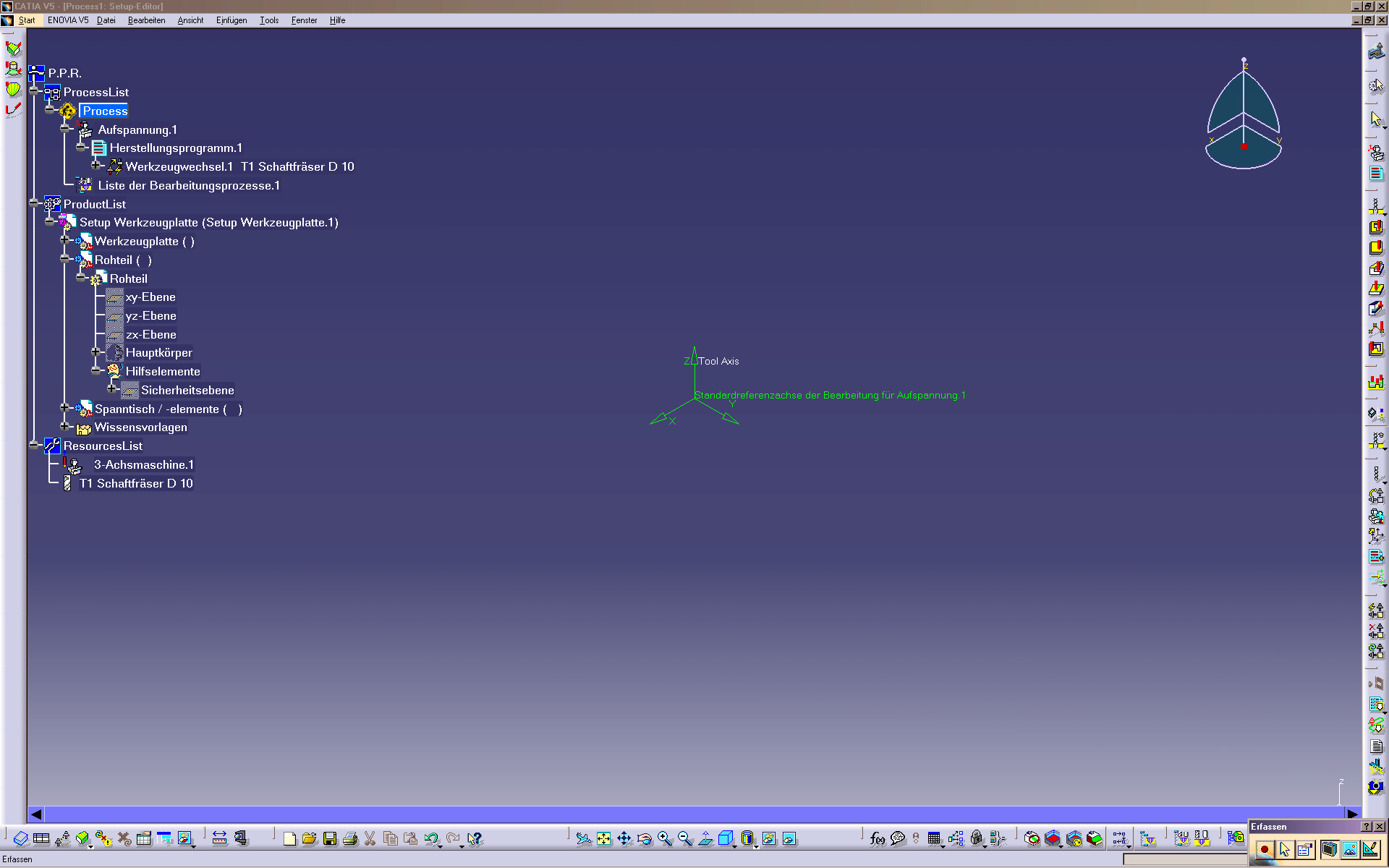
Task: Click the record red dot in Erfassen
Action: (1264, 849)
